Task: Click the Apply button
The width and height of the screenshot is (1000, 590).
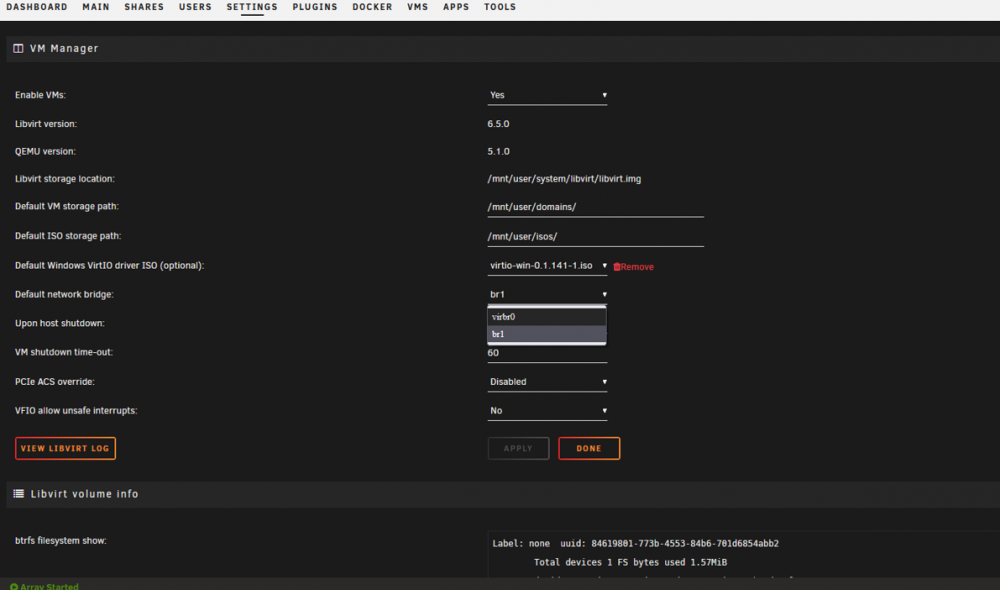Action: click(518, 448)
